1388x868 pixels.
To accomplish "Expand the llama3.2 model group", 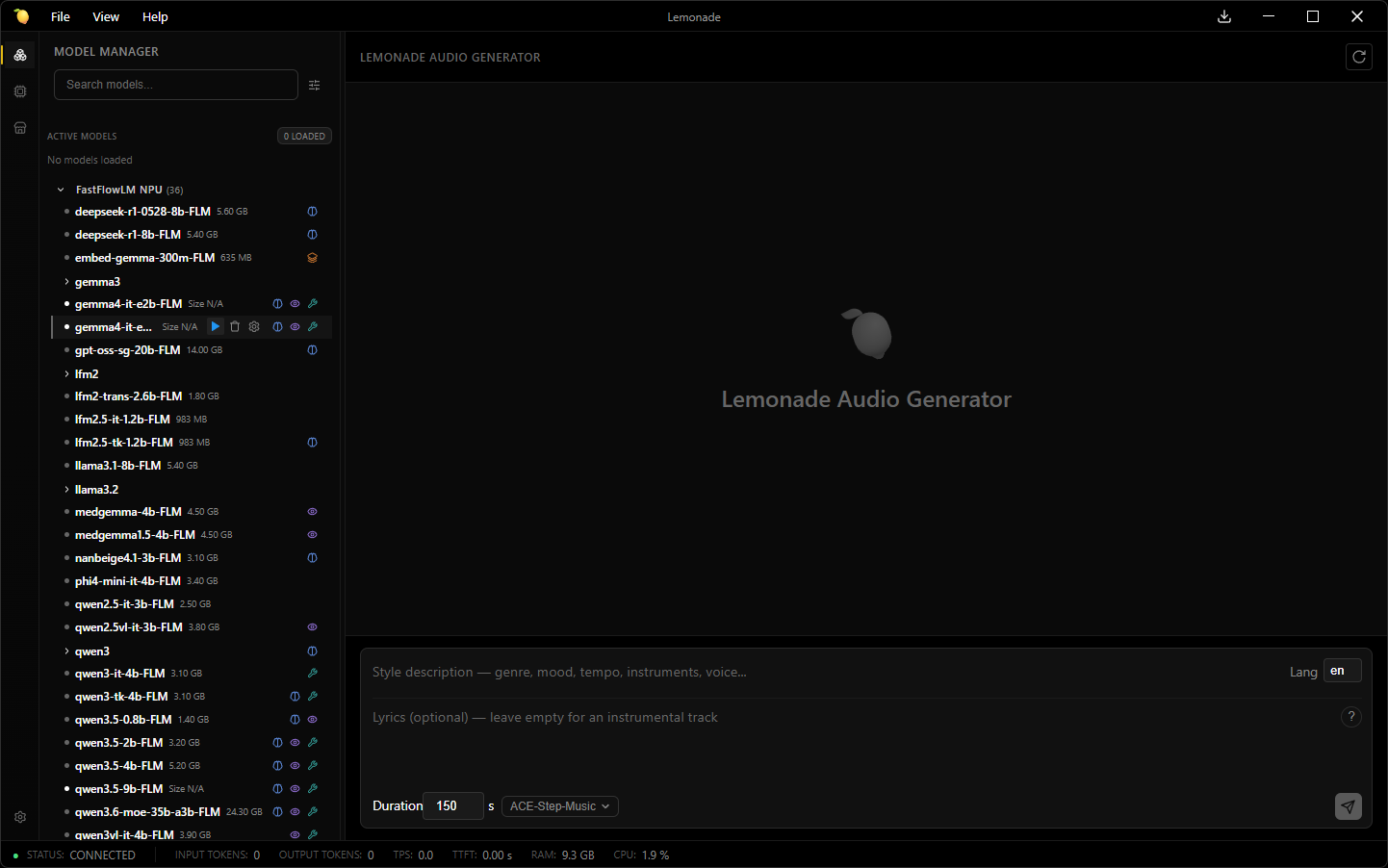I will tap(66, 490).
